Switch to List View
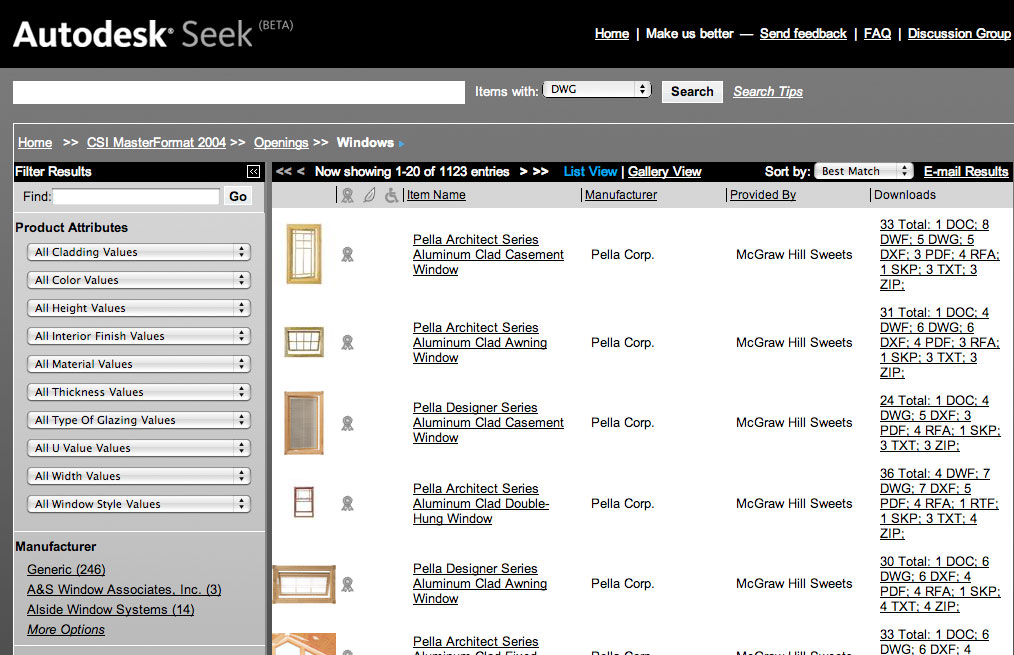Viewport: 1014px width, 655px height. tap(590, 171)
